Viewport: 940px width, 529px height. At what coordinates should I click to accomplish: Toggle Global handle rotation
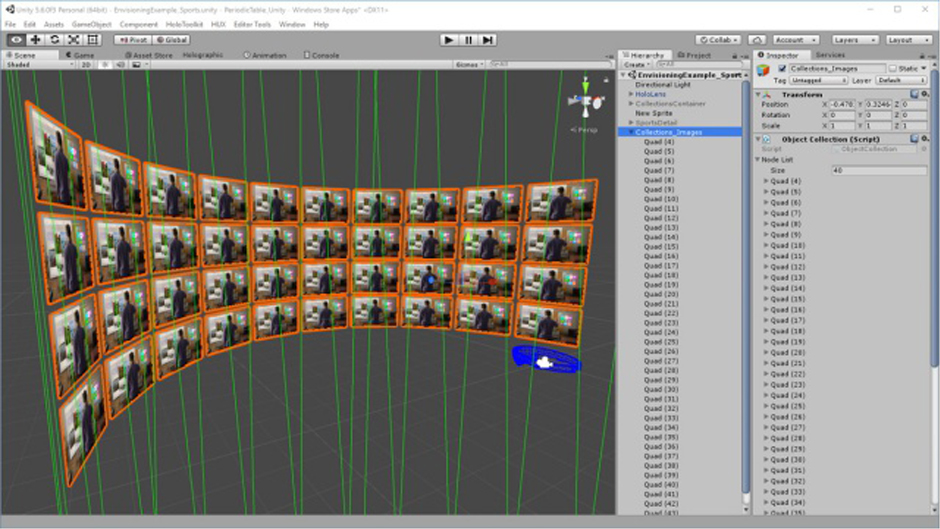point(171,40)
